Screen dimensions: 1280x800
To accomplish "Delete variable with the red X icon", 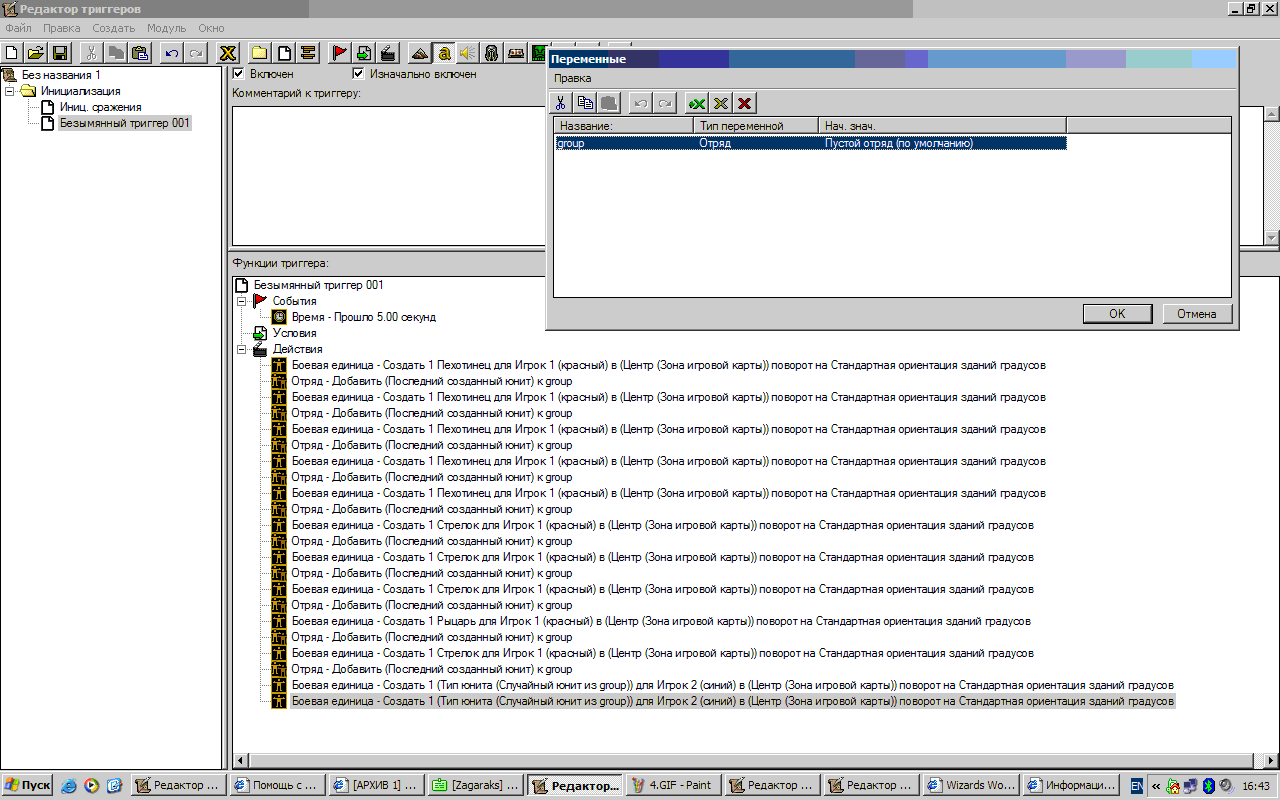I will [744, 103].
